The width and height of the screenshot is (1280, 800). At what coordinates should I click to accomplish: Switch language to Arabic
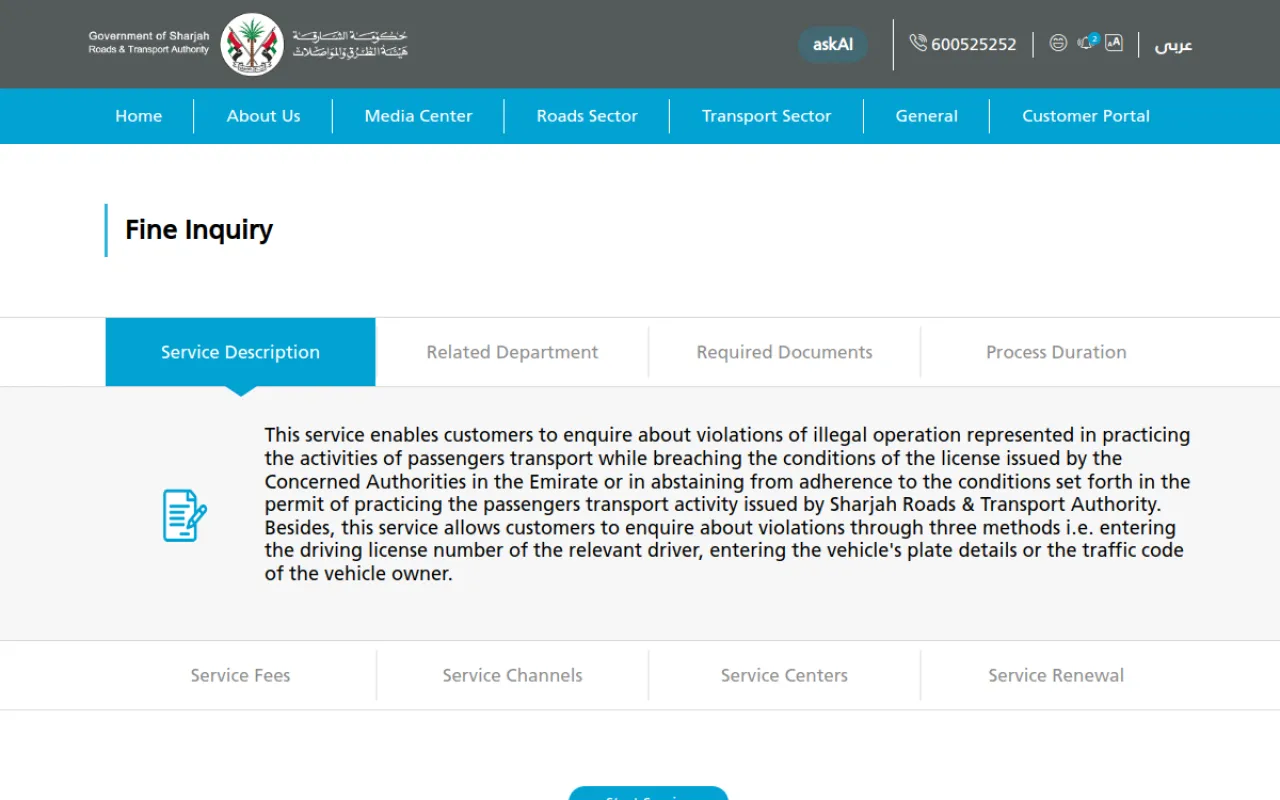[x=1174, y=45]
